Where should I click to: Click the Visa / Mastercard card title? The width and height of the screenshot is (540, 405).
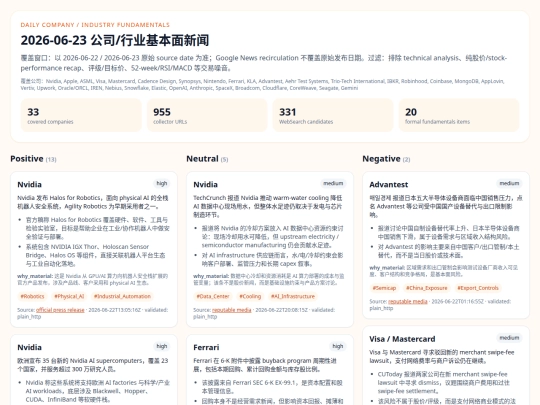pos(402,339)
